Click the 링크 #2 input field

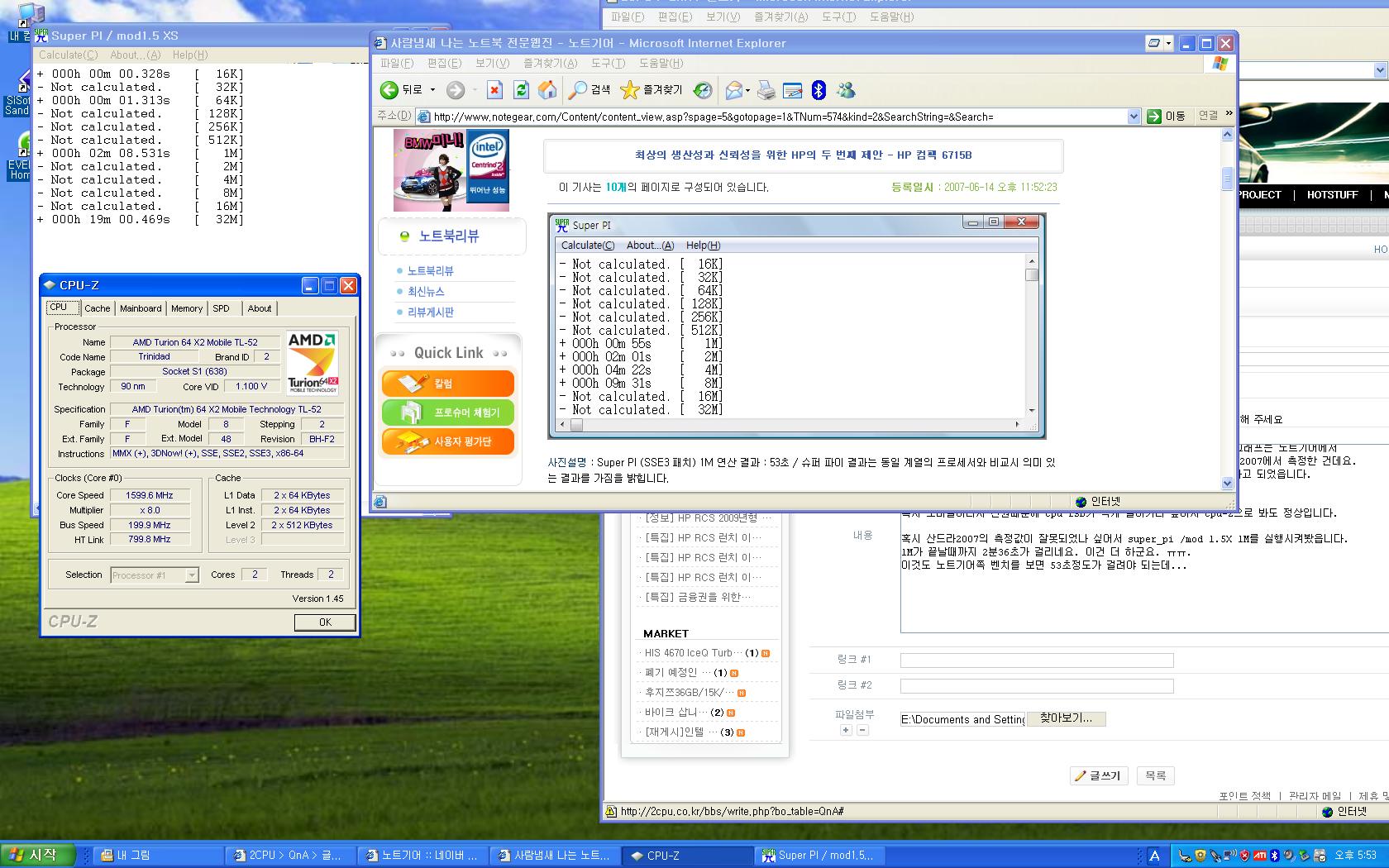point(1037,686)
